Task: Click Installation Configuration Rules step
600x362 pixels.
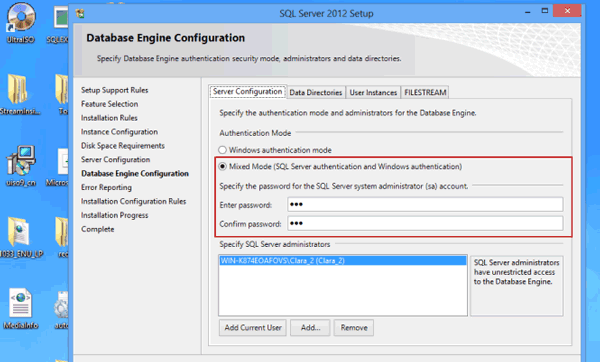Action: [133, 201]
